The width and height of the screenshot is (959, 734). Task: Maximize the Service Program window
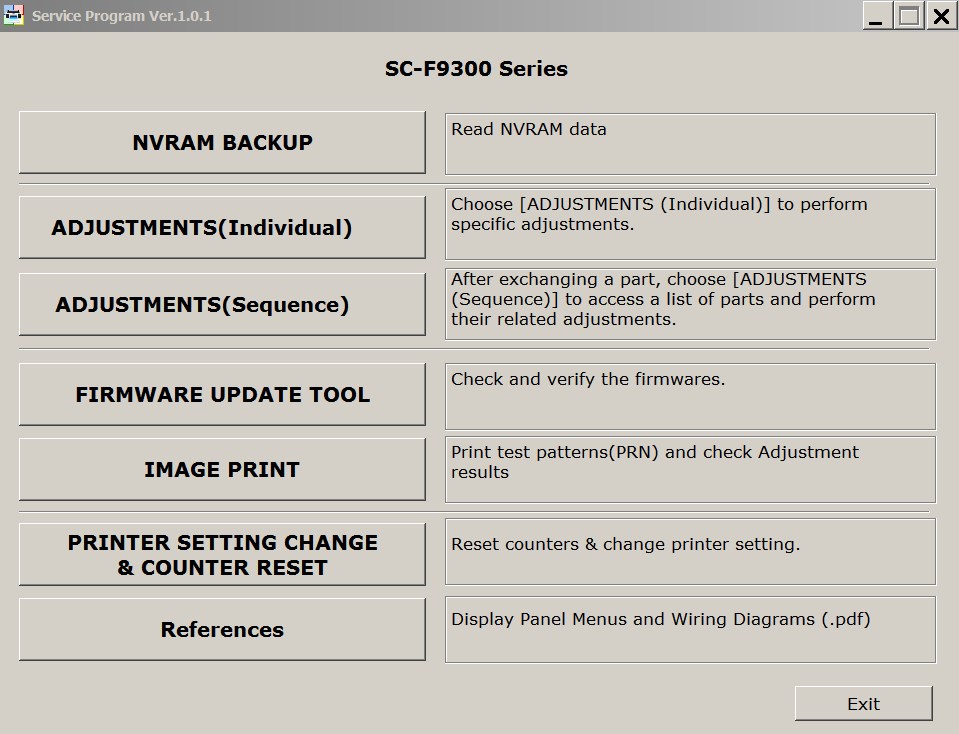909,16
